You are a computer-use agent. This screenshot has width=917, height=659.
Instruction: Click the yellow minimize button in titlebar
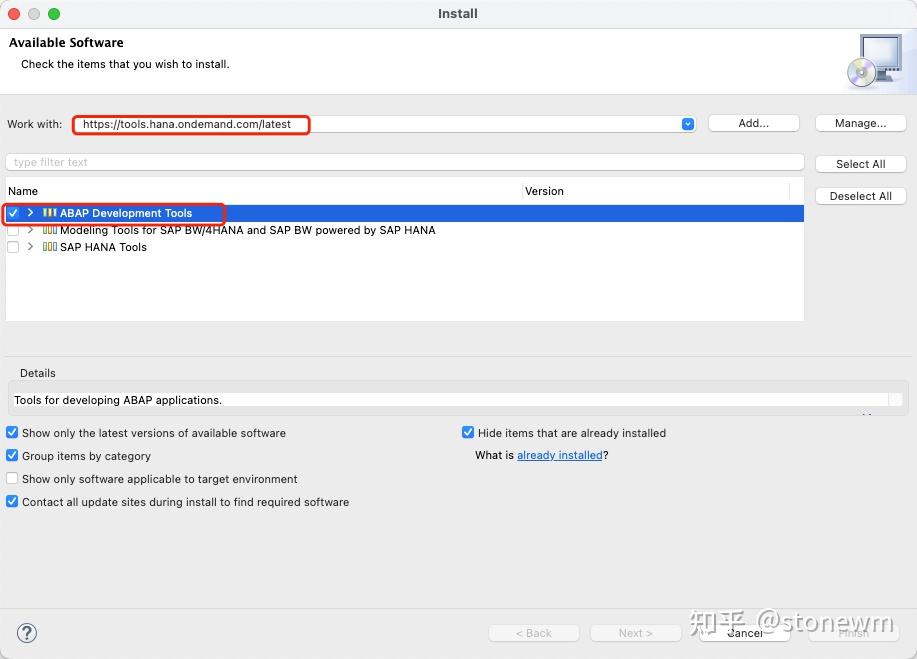32,14
